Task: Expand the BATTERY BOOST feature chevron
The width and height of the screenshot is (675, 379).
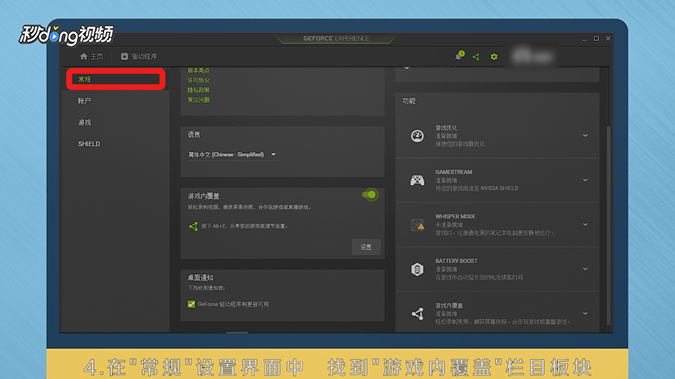Action: pyautogui.click(x=585, y=269)
